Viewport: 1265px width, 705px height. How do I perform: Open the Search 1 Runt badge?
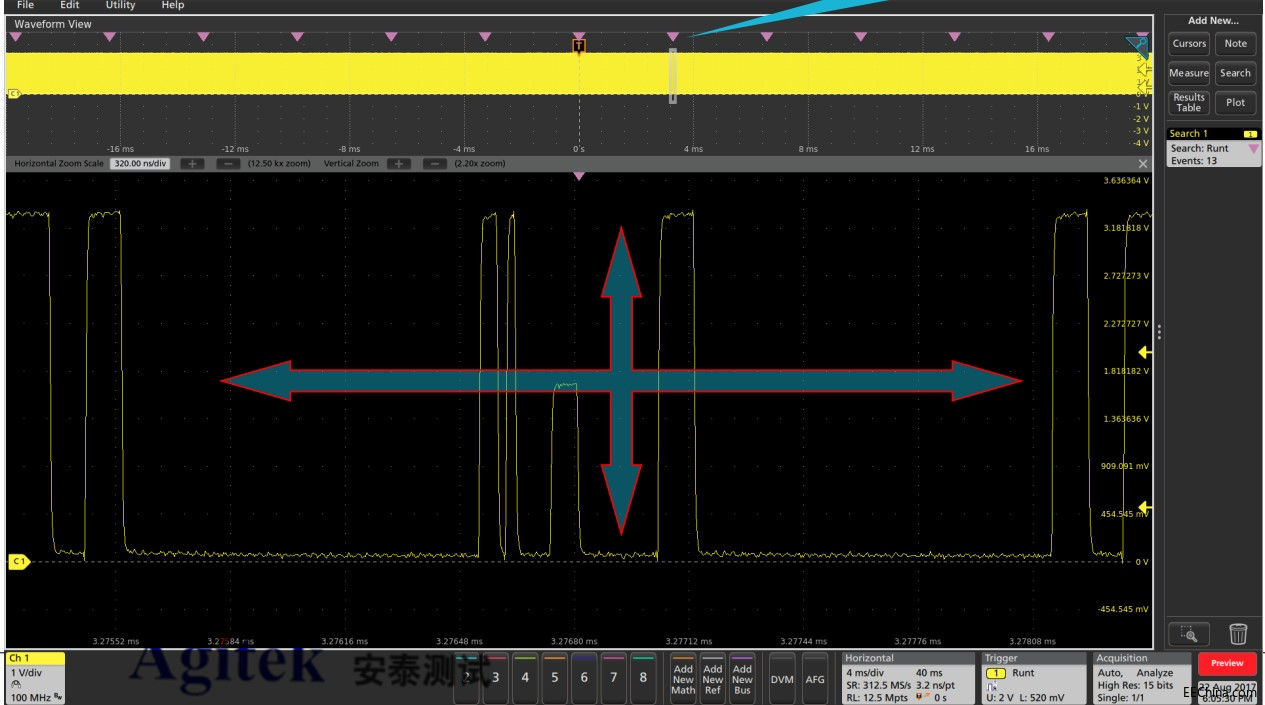pos(1213,147)
